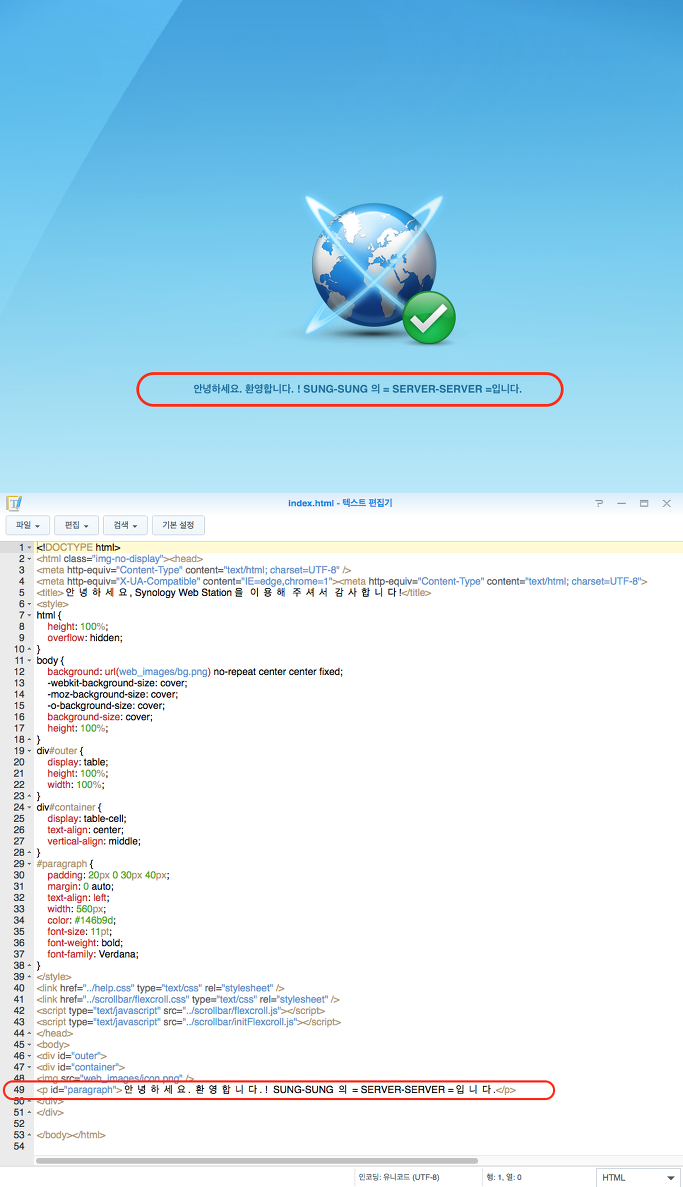Image resolution: width=683 pixels, height=1187 pixels.
Task: Click the 기본 설정 button
Action: pyautogui.click(x=178, y=525)
